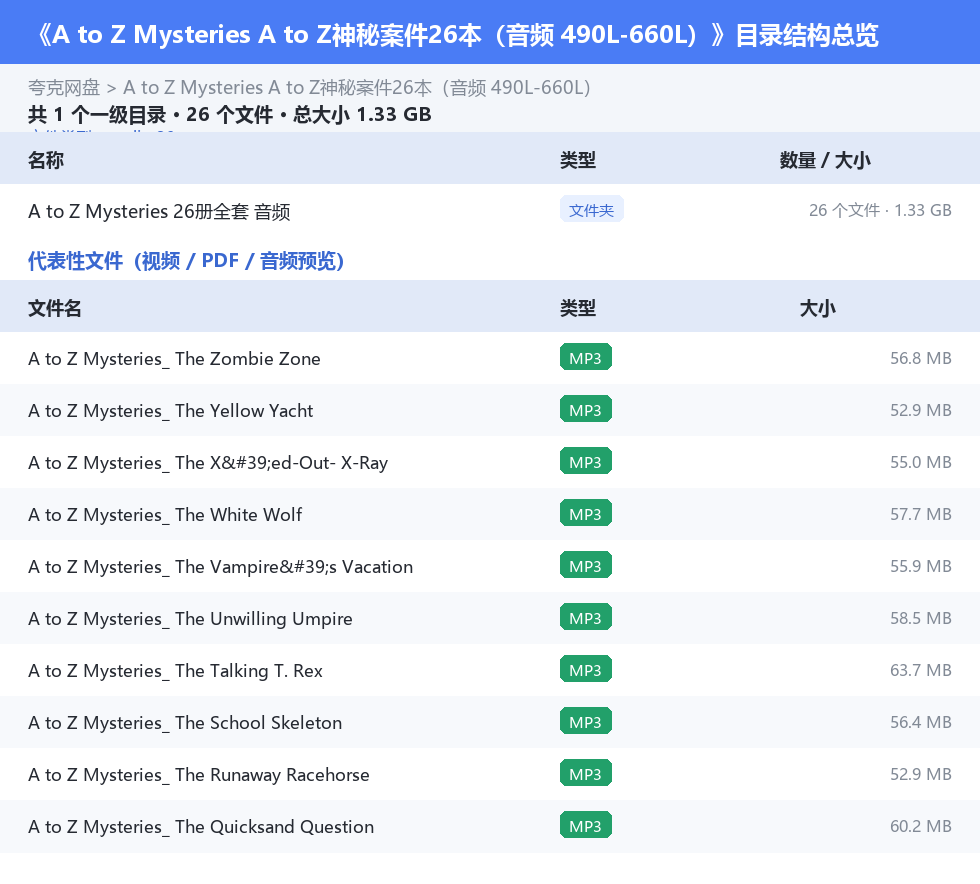Select The Yellow Yacht file name

click(x=171, y=411)
